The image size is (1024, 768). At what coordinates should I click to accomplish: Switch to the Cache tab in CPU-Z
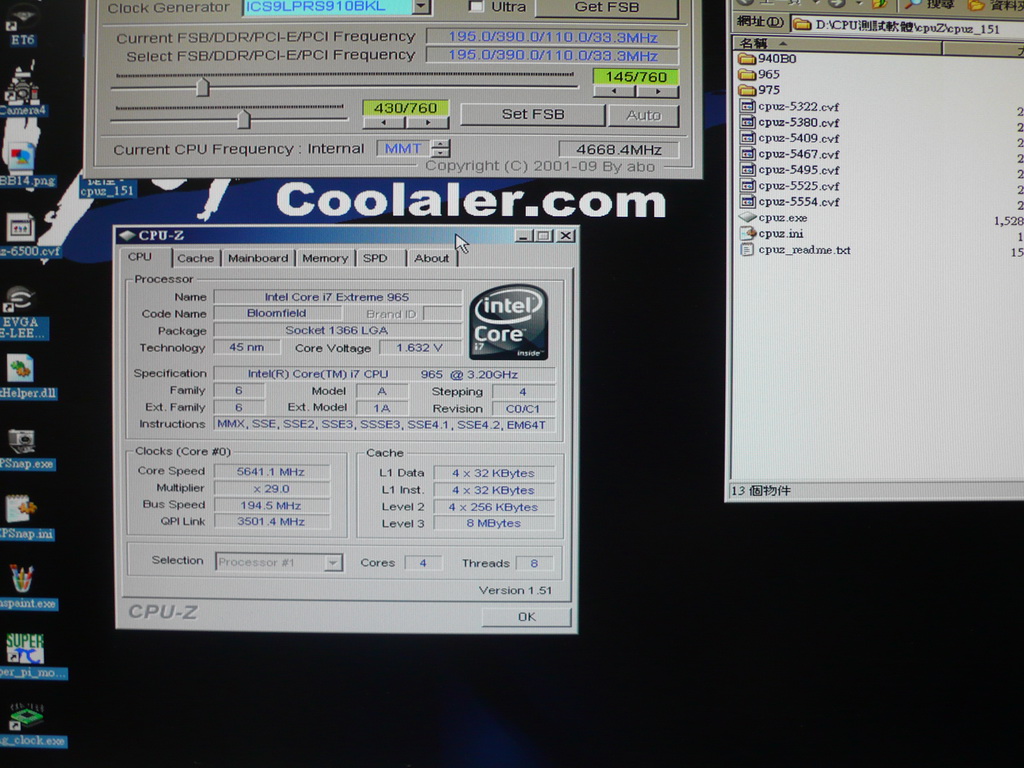(195, 259)
